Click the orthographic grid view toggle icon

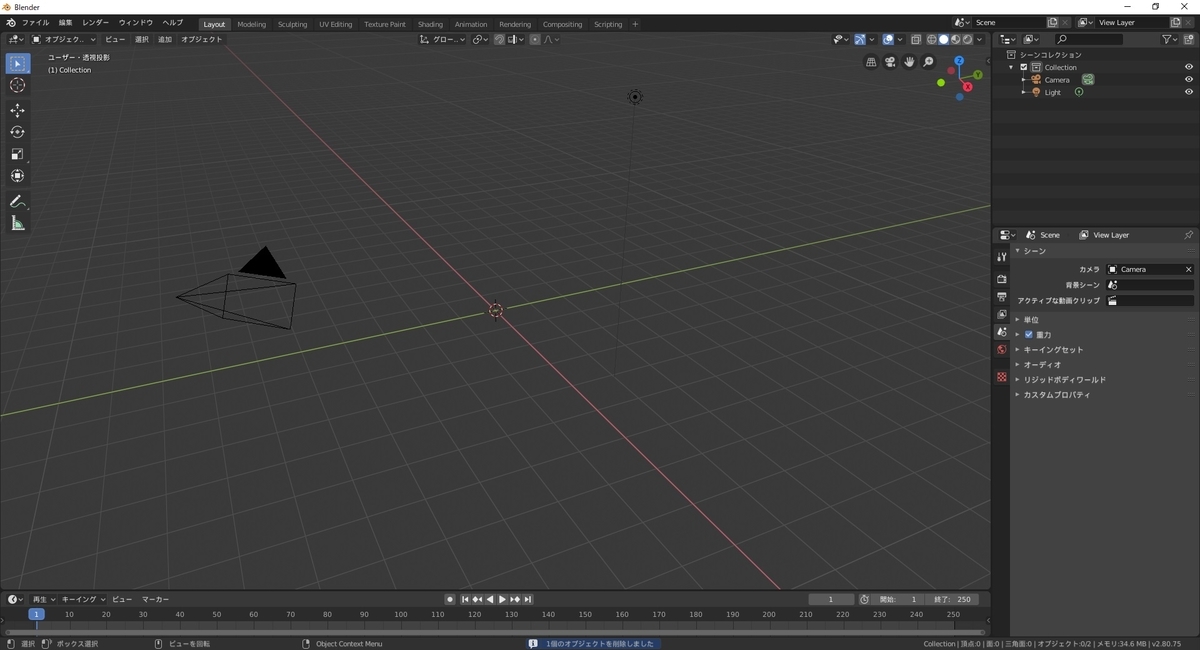(x=871, y=62)
